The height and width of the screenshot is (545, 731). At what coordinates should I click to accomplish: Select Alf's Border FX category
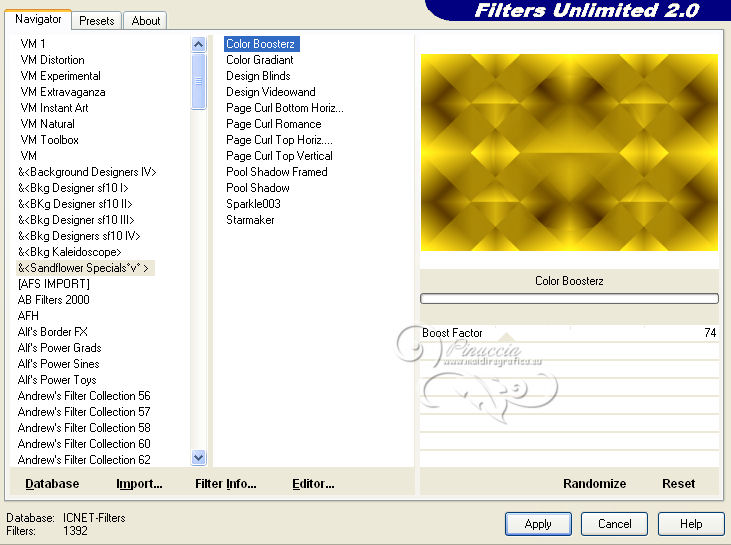pyautogui.click(x=52, y=332)
